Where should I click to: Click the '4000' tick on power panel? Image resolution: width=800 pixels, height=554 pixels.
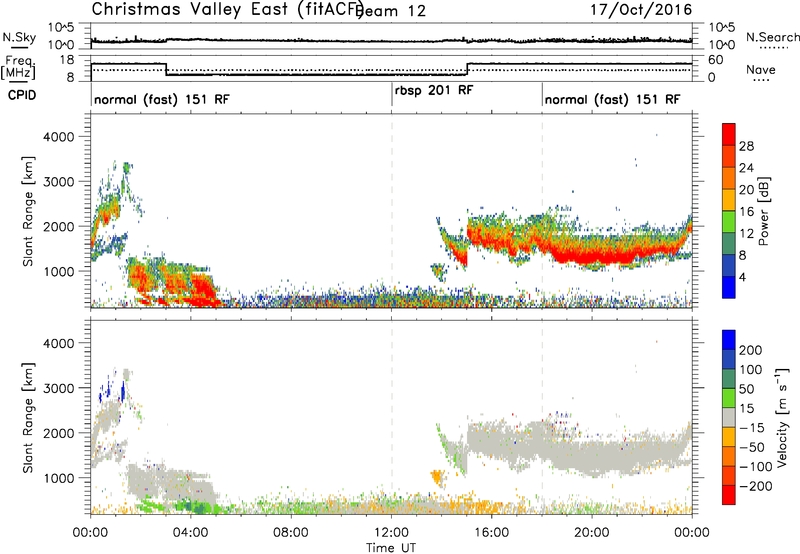pyautogui.click(x=58, y=137)
